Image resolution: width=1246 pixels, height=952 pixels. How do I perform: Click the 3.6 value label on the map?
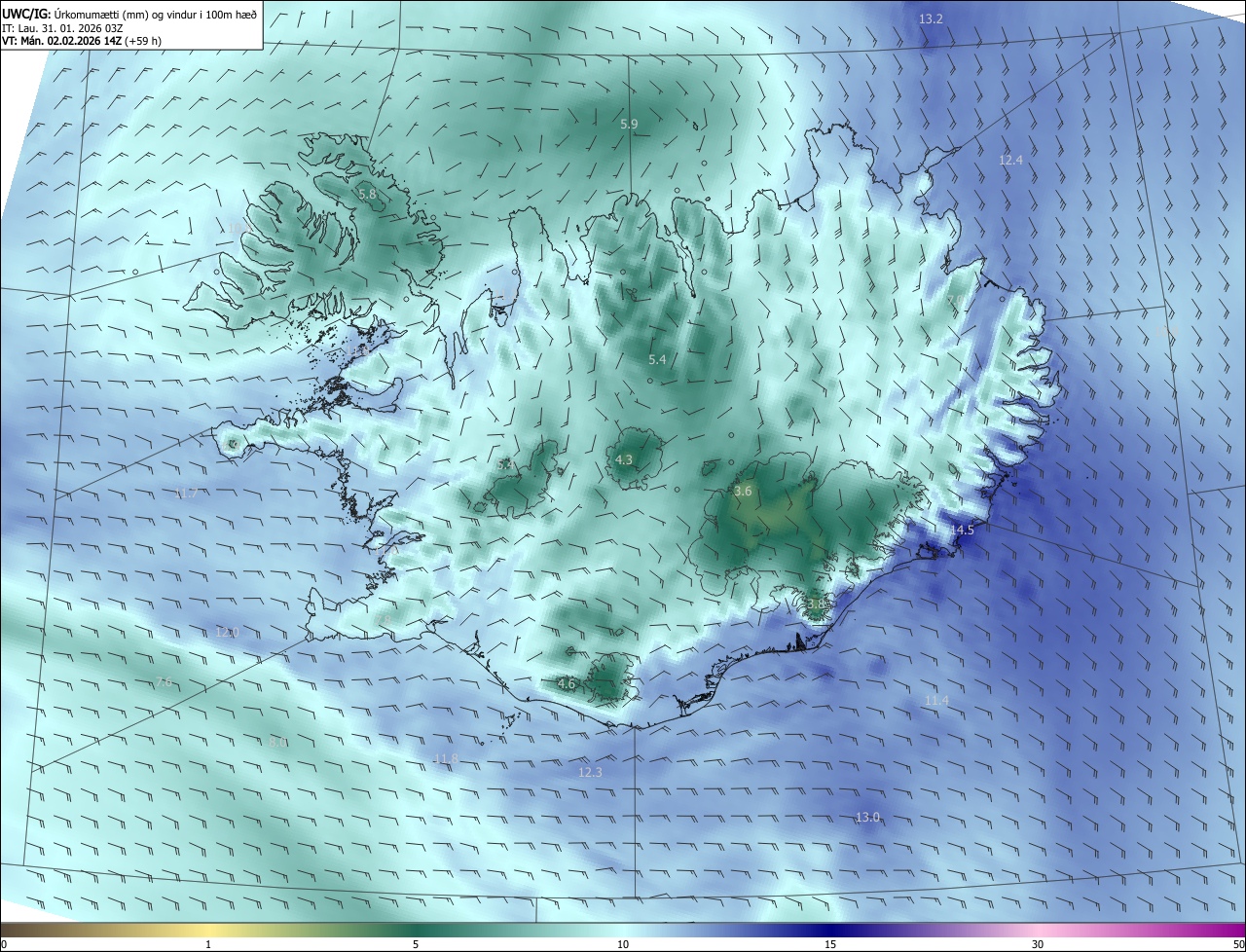pos(743,492)
